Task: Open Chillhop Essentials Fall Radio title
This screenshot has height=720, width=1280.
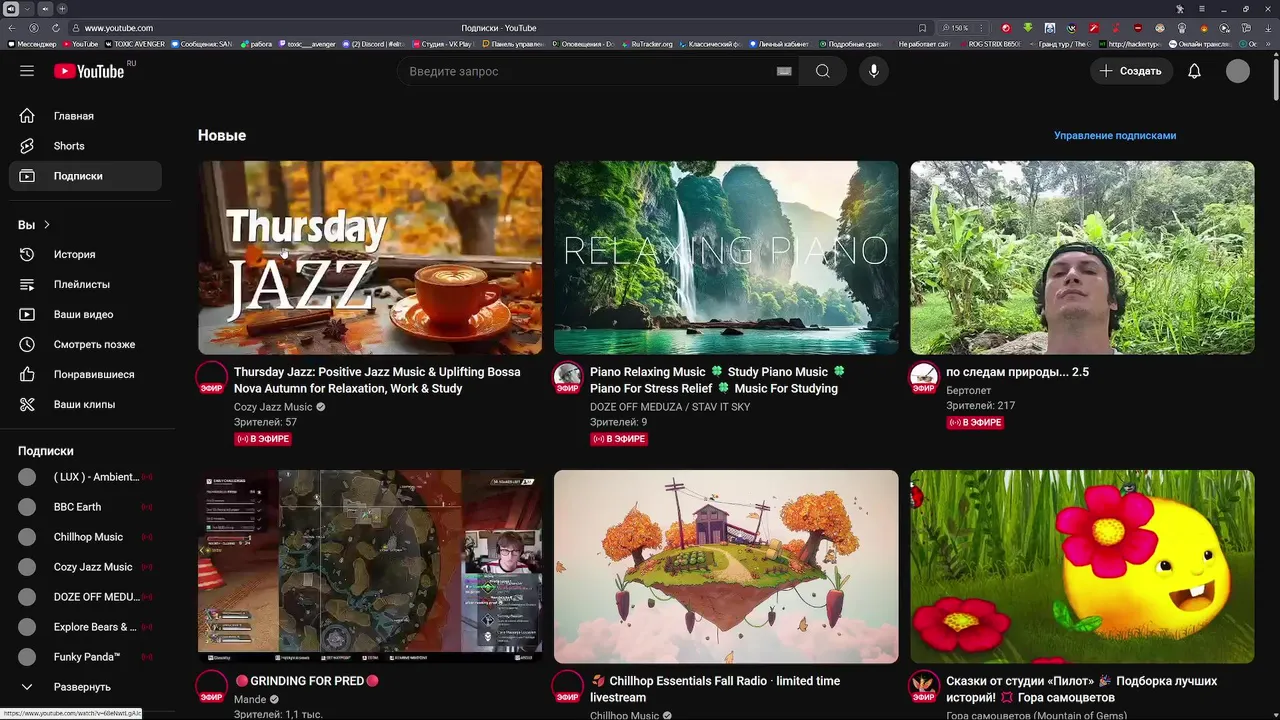Action: coord(715,689)
